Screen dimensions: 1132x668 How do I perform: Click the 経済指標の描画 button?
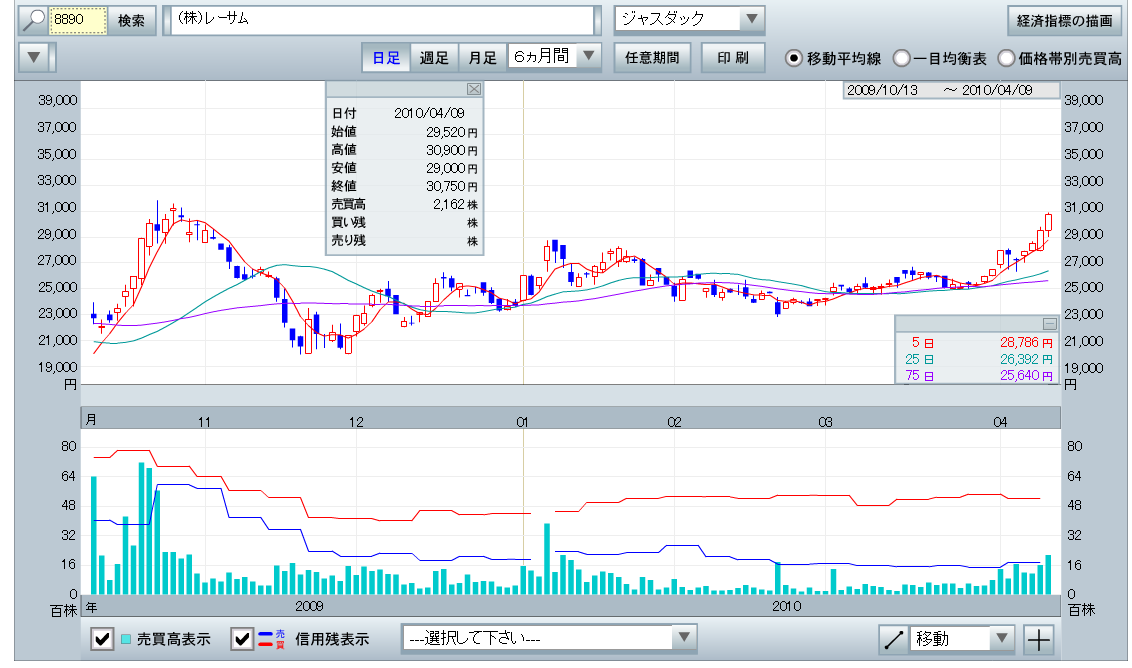[x=1063, y=20]
